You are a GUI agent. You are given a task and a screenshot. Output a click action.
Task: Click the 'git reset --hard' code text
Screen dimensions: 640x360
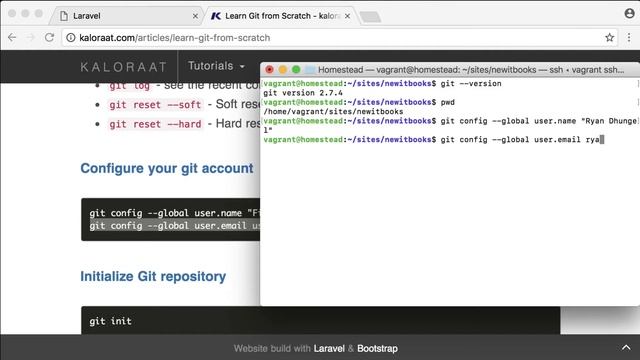point(156,124)
